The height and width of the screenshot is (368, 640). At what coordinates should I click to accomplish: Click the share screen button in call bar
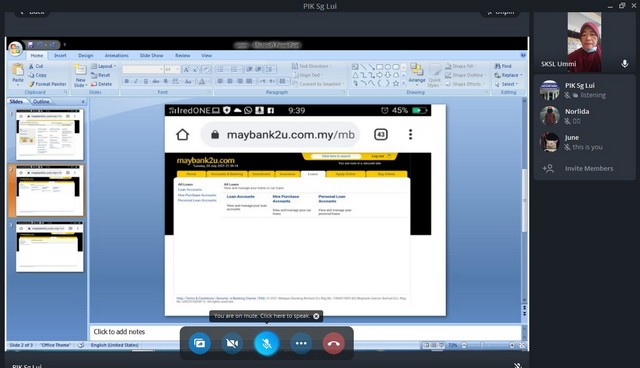pos(200,343)
